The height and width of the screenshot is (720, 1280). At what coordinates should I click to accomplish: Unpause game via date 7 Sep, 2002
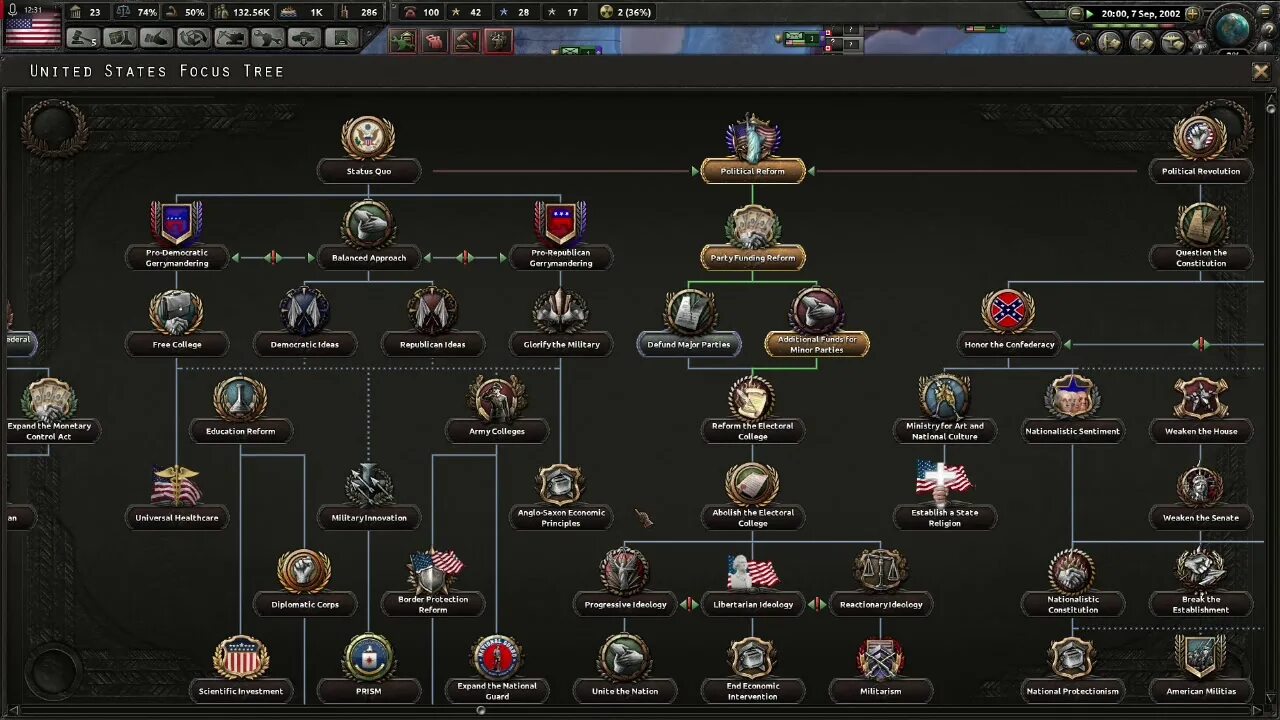click(x=1139, y=14)
